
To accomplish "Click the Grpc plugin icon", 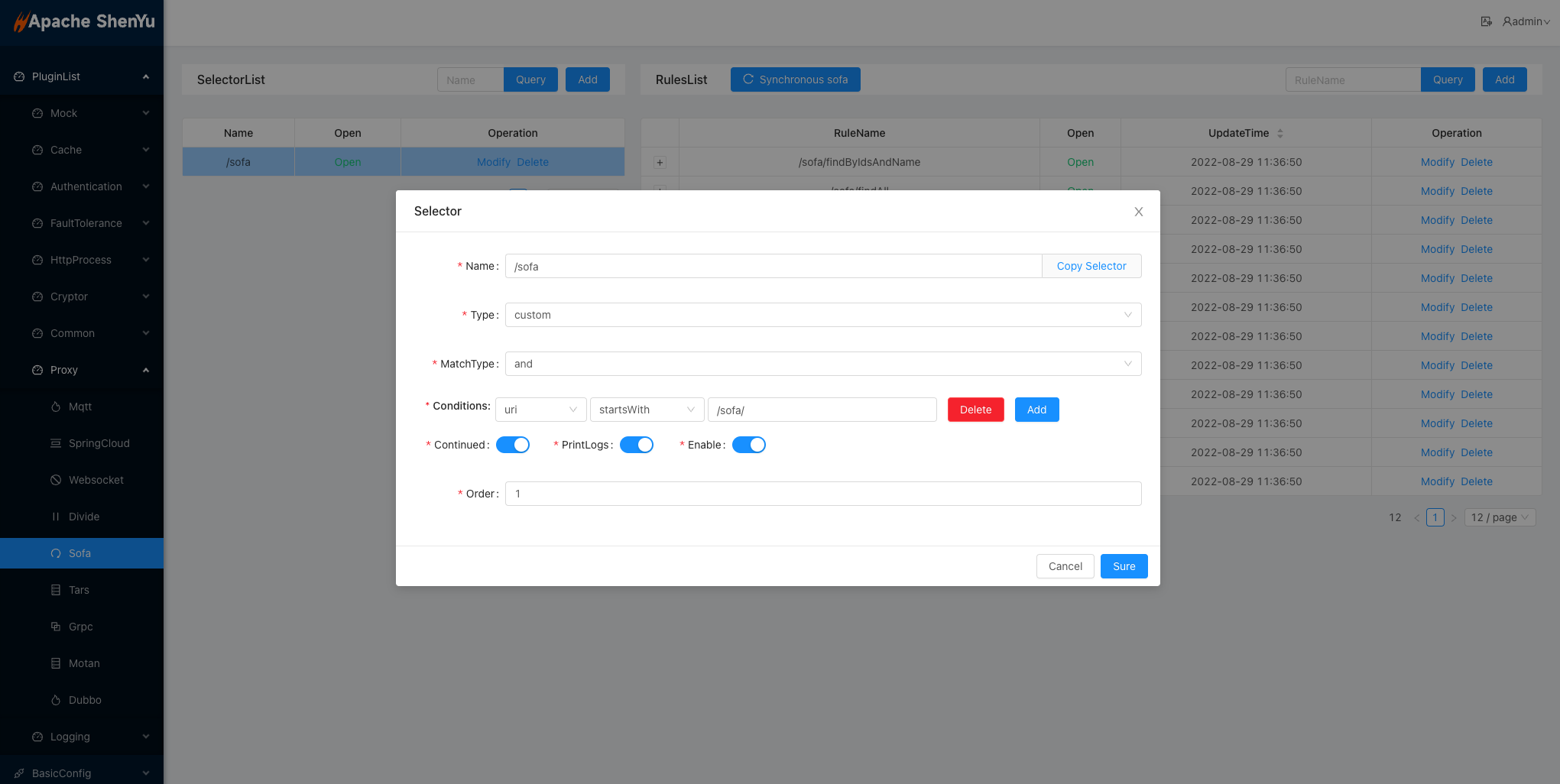I will [56, 627].
